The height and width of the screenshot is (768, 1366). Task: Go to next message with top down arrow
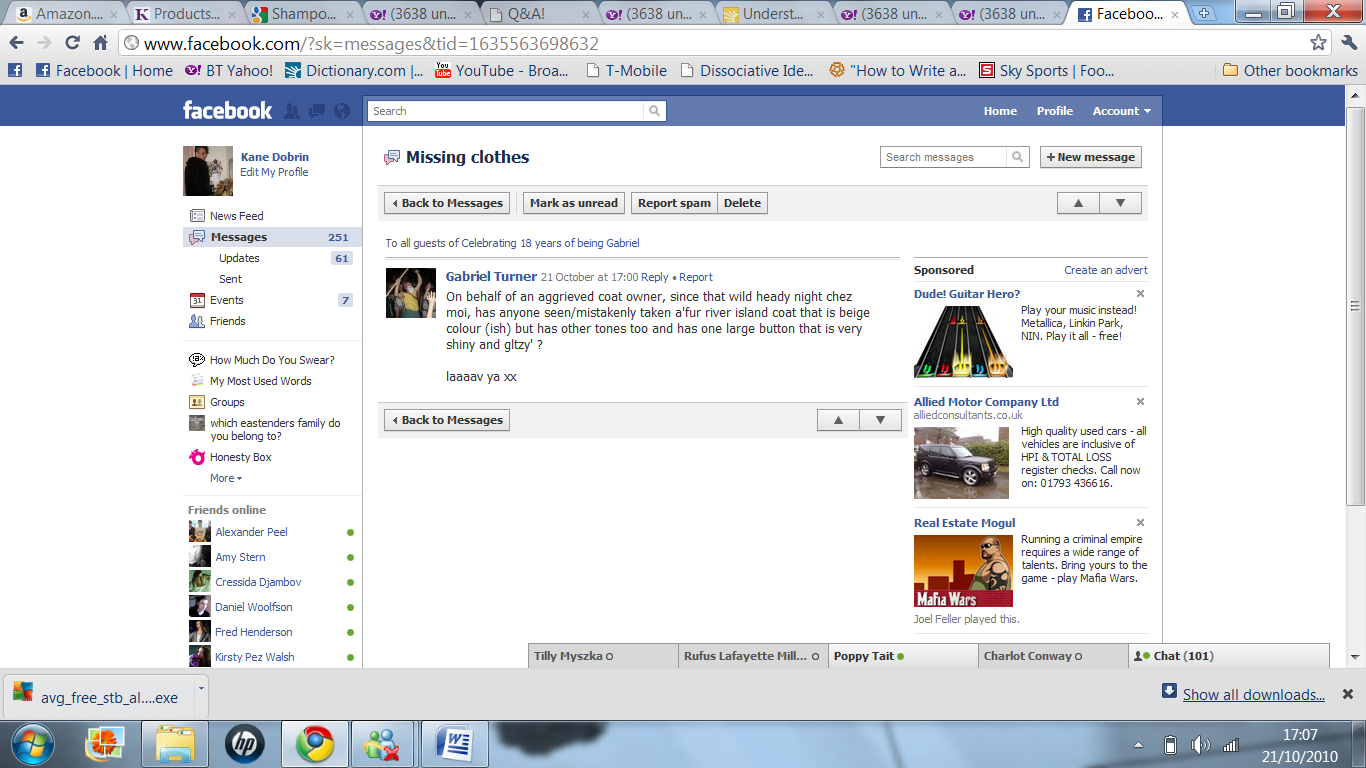coord(1120,203)
